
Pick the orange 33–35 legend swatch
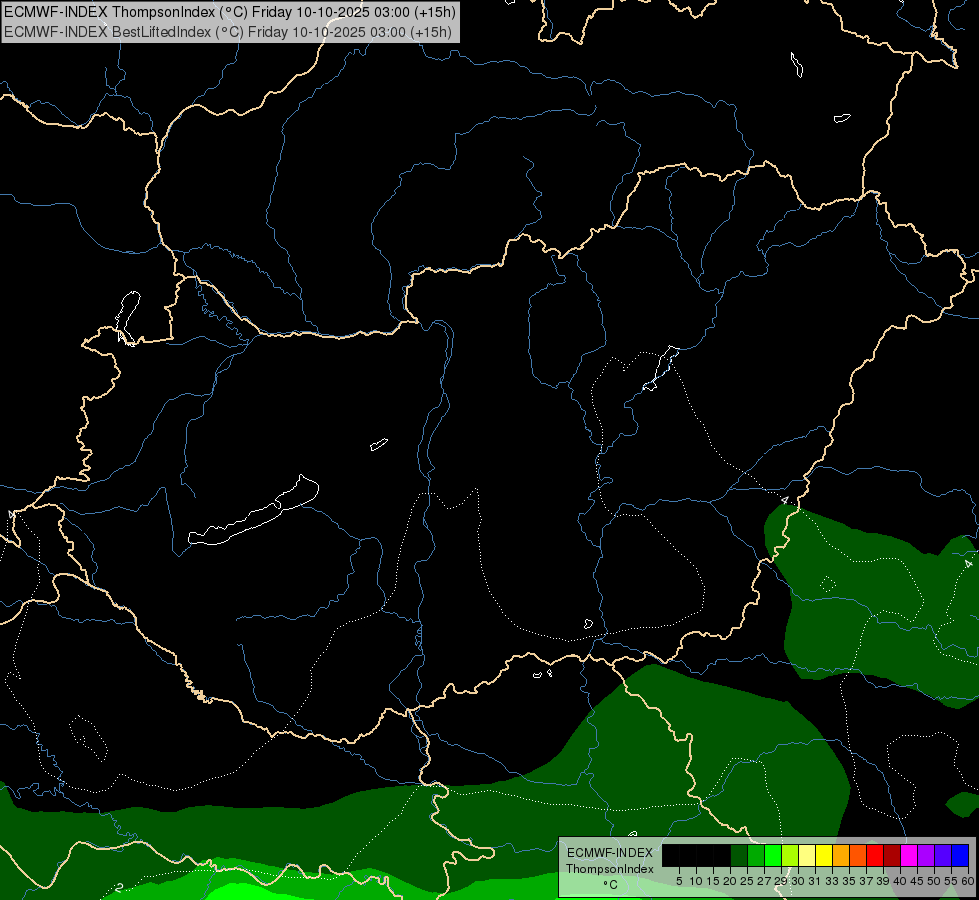point(841,855)
